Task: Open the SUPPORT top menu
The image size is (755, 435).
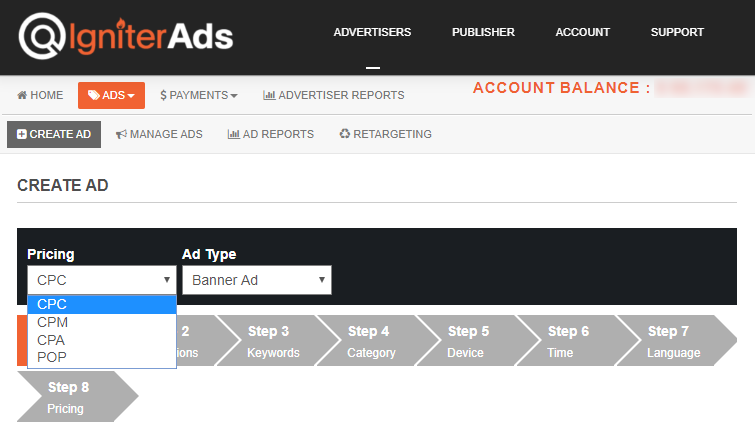Action: [677, 32]
